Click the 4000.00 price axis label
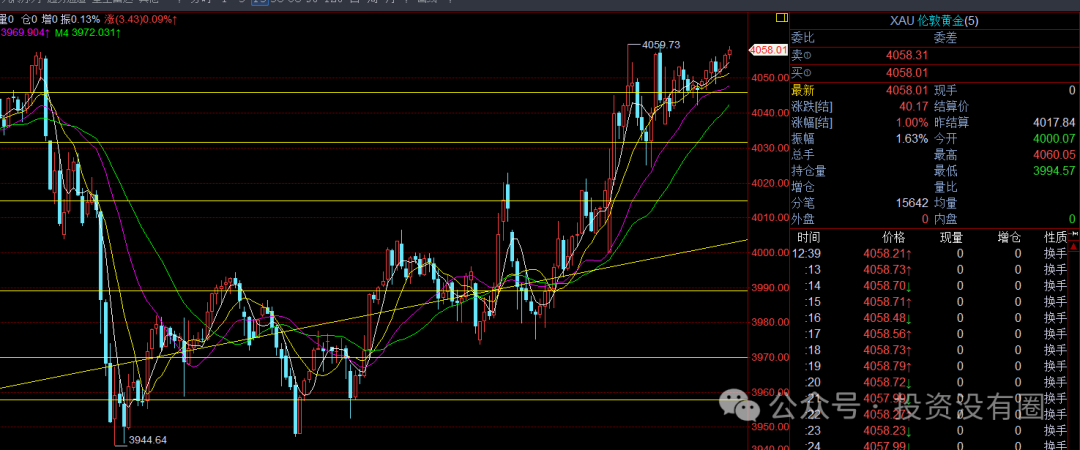Image resolution: width=1080 pixels, height=450 pixels. [770, 253]
